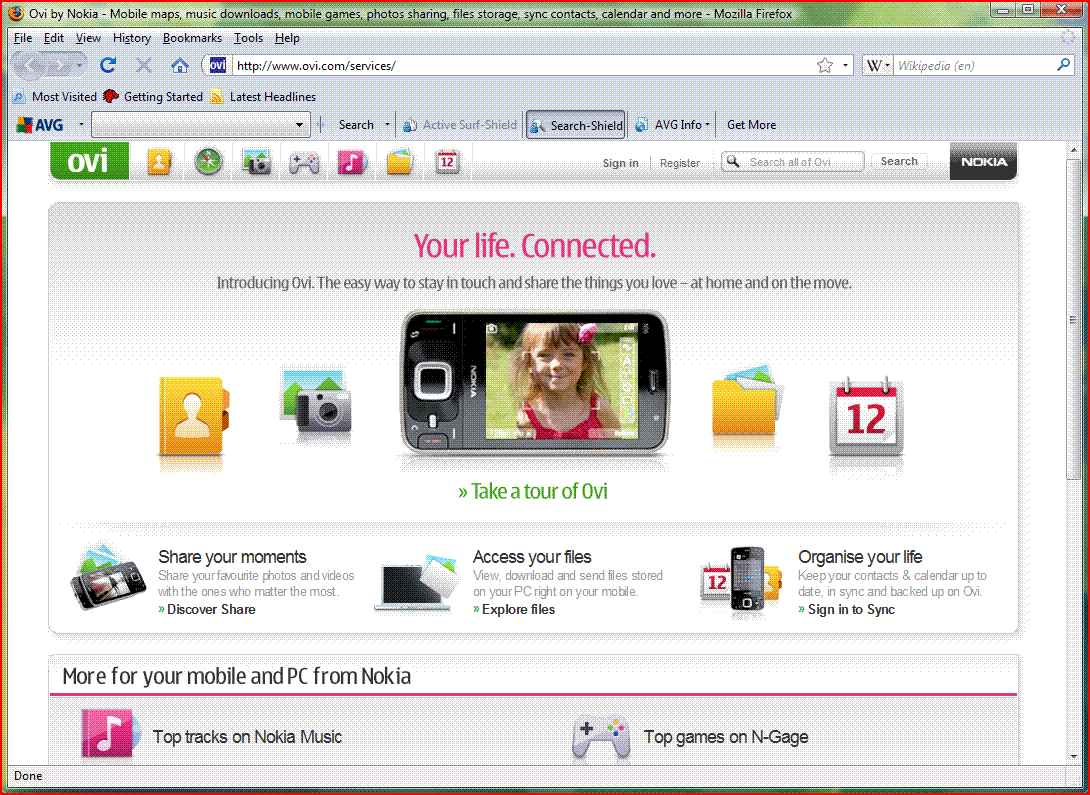Image resolution: width=1090 pixels, height=795 pixels.
Task: Open the Share photos icon in Ovi navigation
Action: pyautogui.click(x=257, y=163)
